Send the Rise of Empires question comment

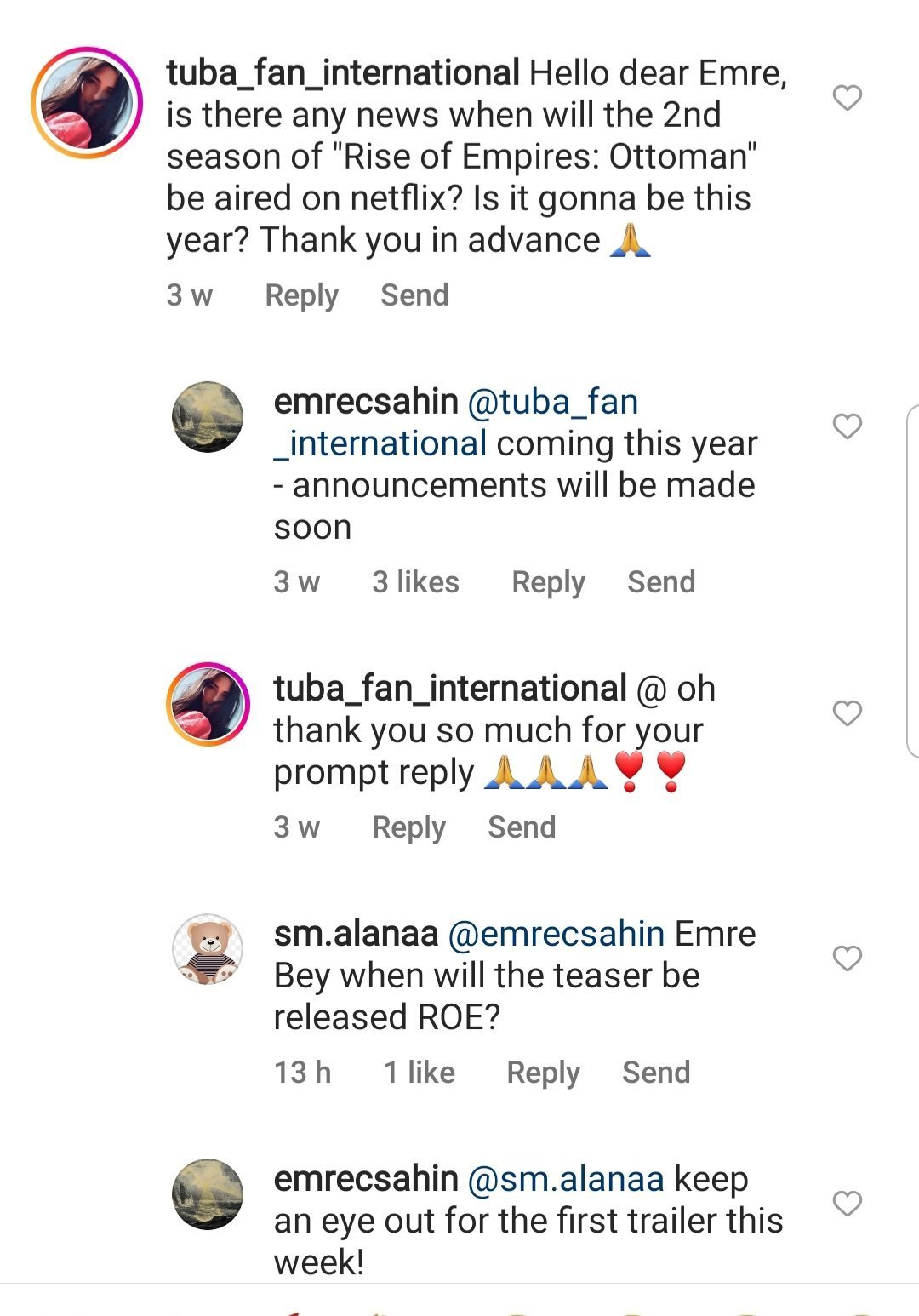pyautogui.click(x=414, y=295)
